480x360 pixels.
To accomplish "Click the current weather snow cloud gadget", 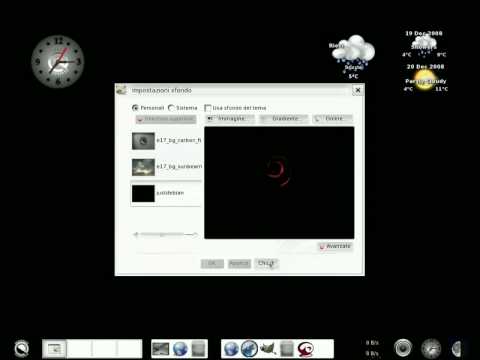I will [x=353, y=57].
